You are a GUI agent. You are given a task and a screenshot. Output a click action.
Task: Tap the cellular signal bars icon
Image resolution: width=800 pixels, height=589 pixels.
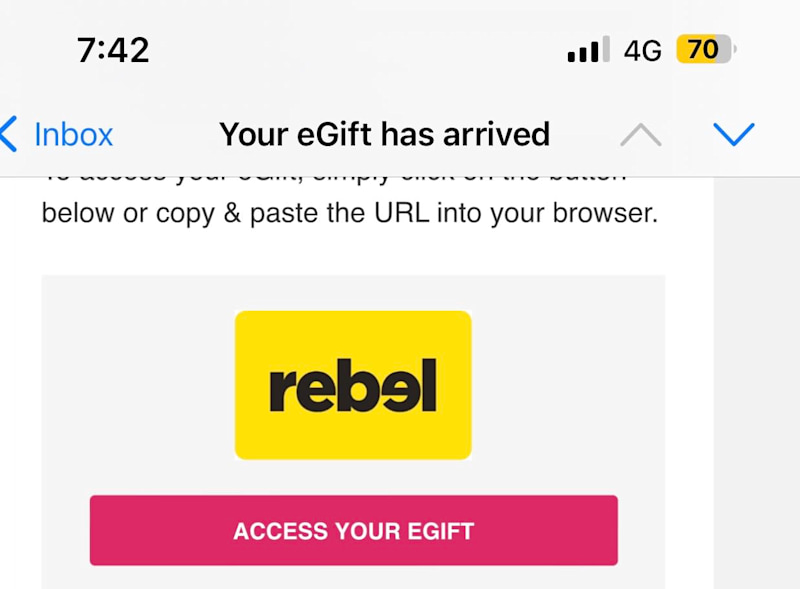(x=589, y=50)
